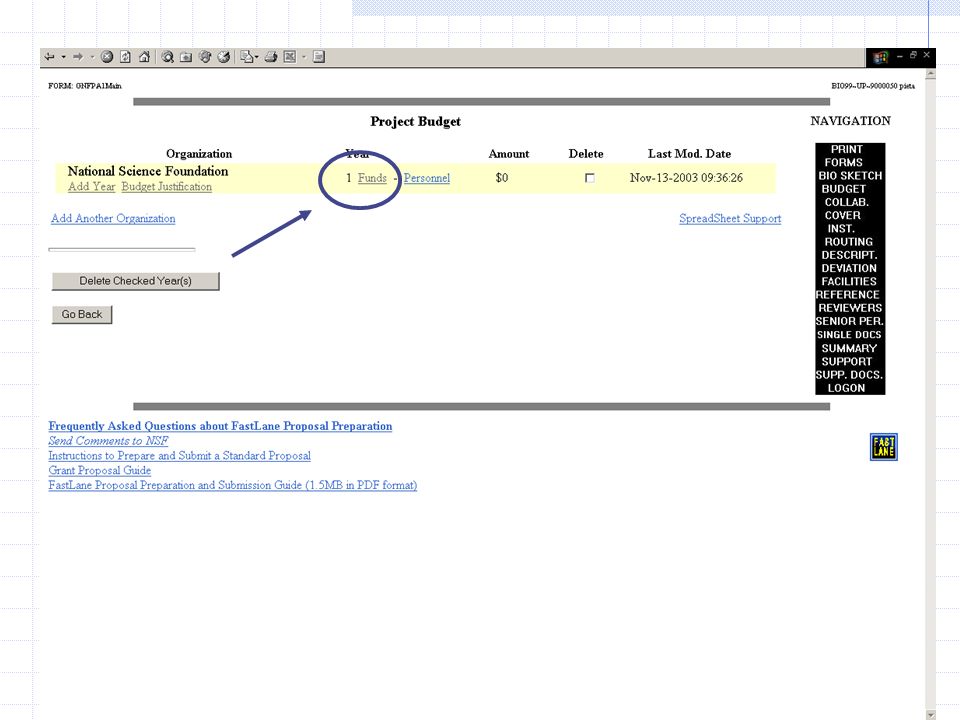960x720 pixels.
Task: Select SUPP. DOCS. in the navigation menu
Action: pyautogui.click(x=849, y=375)
